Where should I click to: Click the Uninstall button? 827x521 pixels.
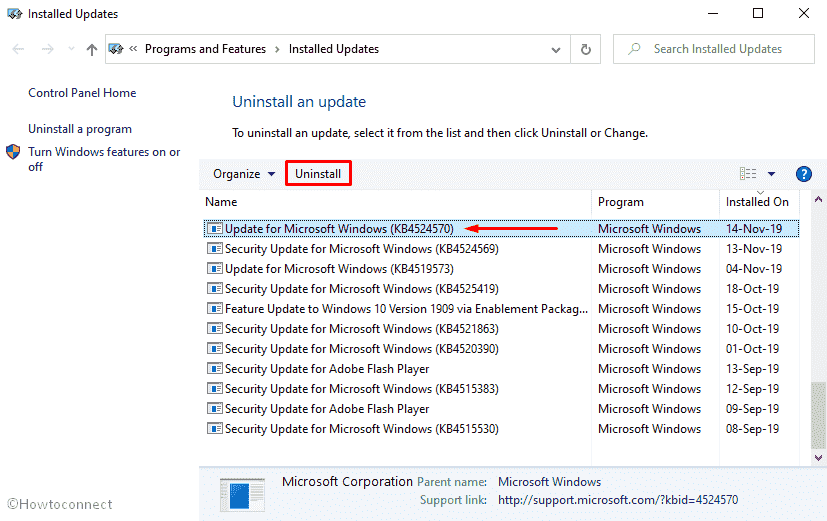[318, 173]
